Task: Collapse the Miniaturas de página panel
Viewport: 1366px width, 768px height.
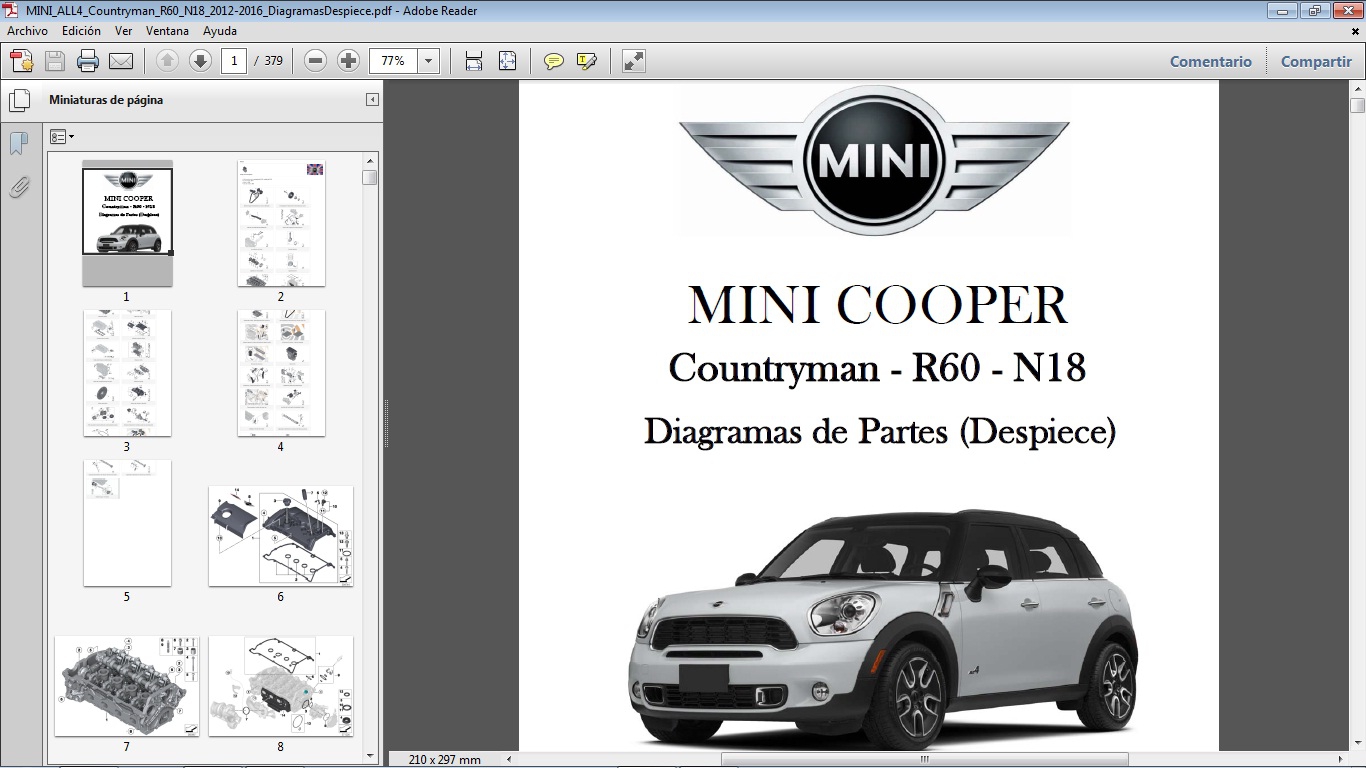Action: click(x=371, y=100)
